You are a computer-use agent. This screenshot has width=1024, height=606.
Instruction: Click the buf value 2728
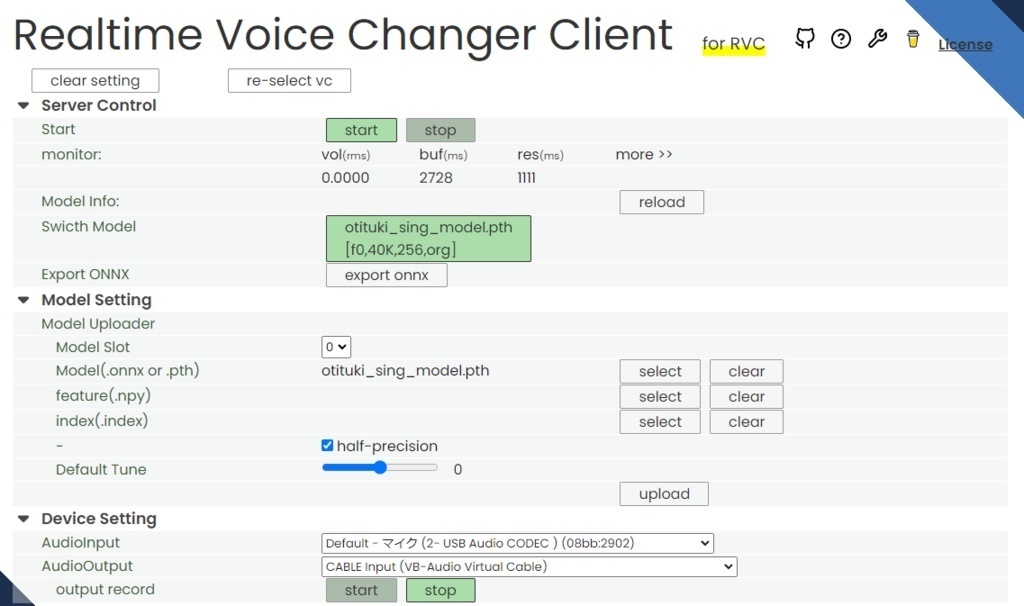tap(436, 178)
